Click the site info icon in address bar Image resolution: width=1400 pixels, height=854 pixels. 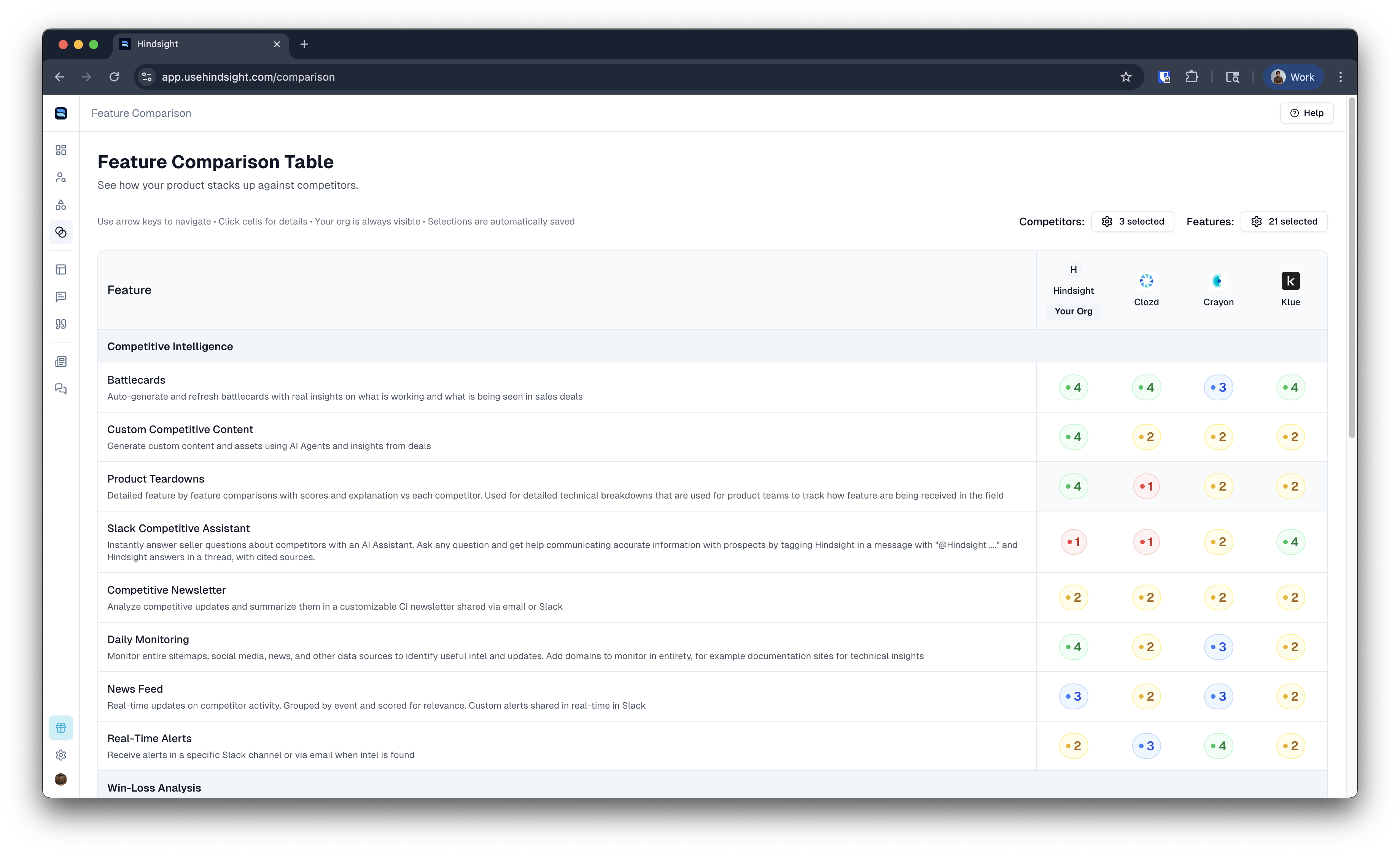(x=146, y=77)
